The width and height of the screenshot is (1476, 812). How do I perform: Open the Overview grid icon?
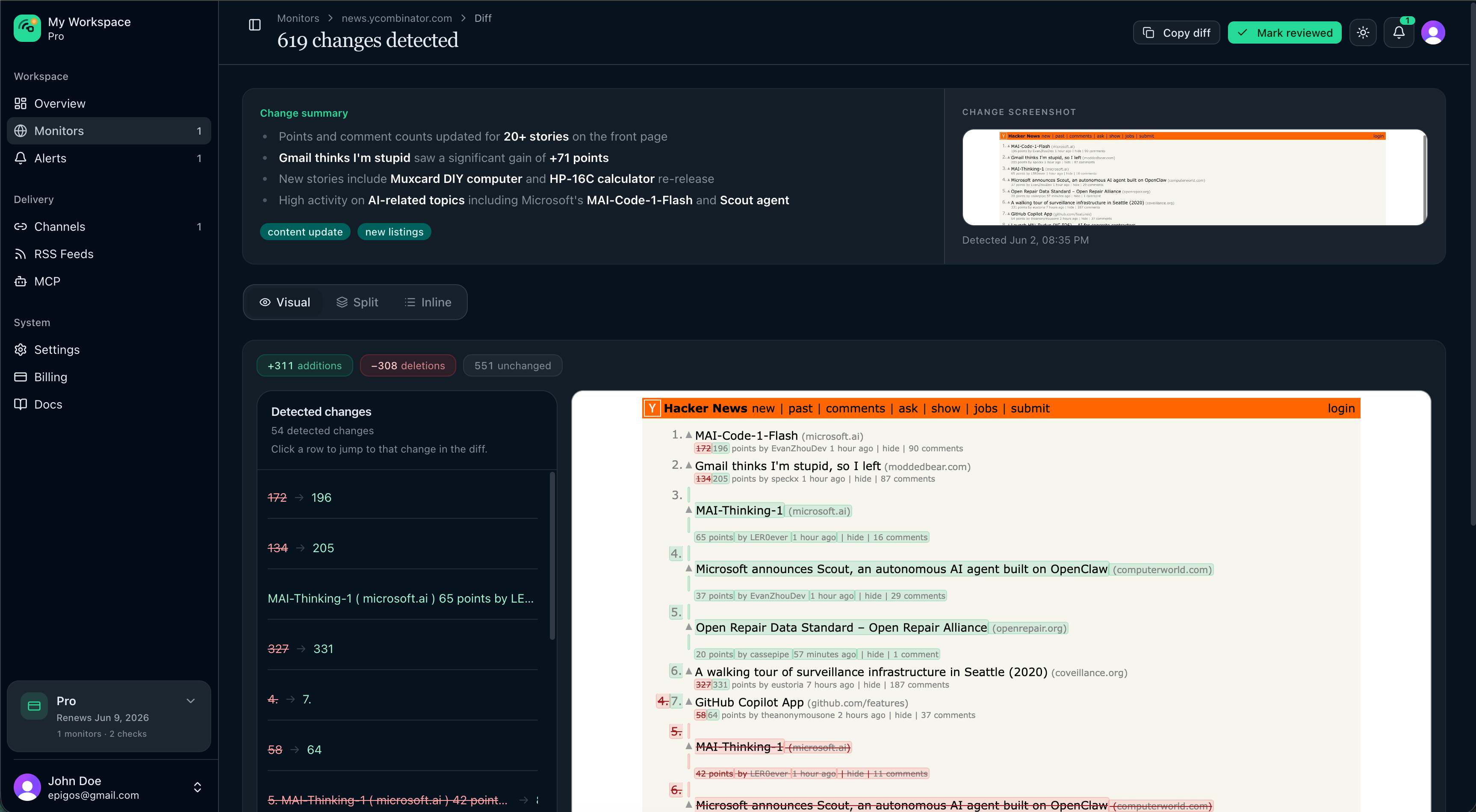pyautogui.click(x=21, y=104)
